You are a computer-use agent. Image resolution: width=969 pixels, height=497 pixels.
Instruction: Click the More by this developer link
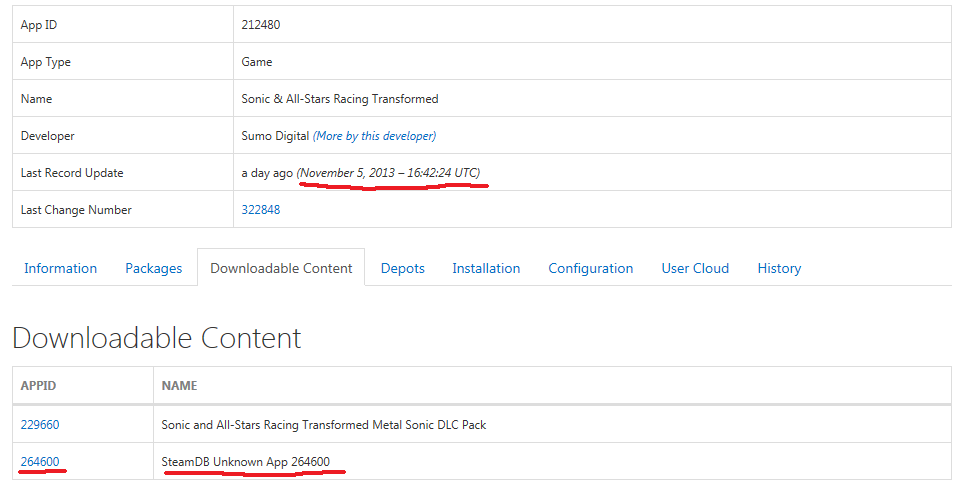[x=374, y=136]
